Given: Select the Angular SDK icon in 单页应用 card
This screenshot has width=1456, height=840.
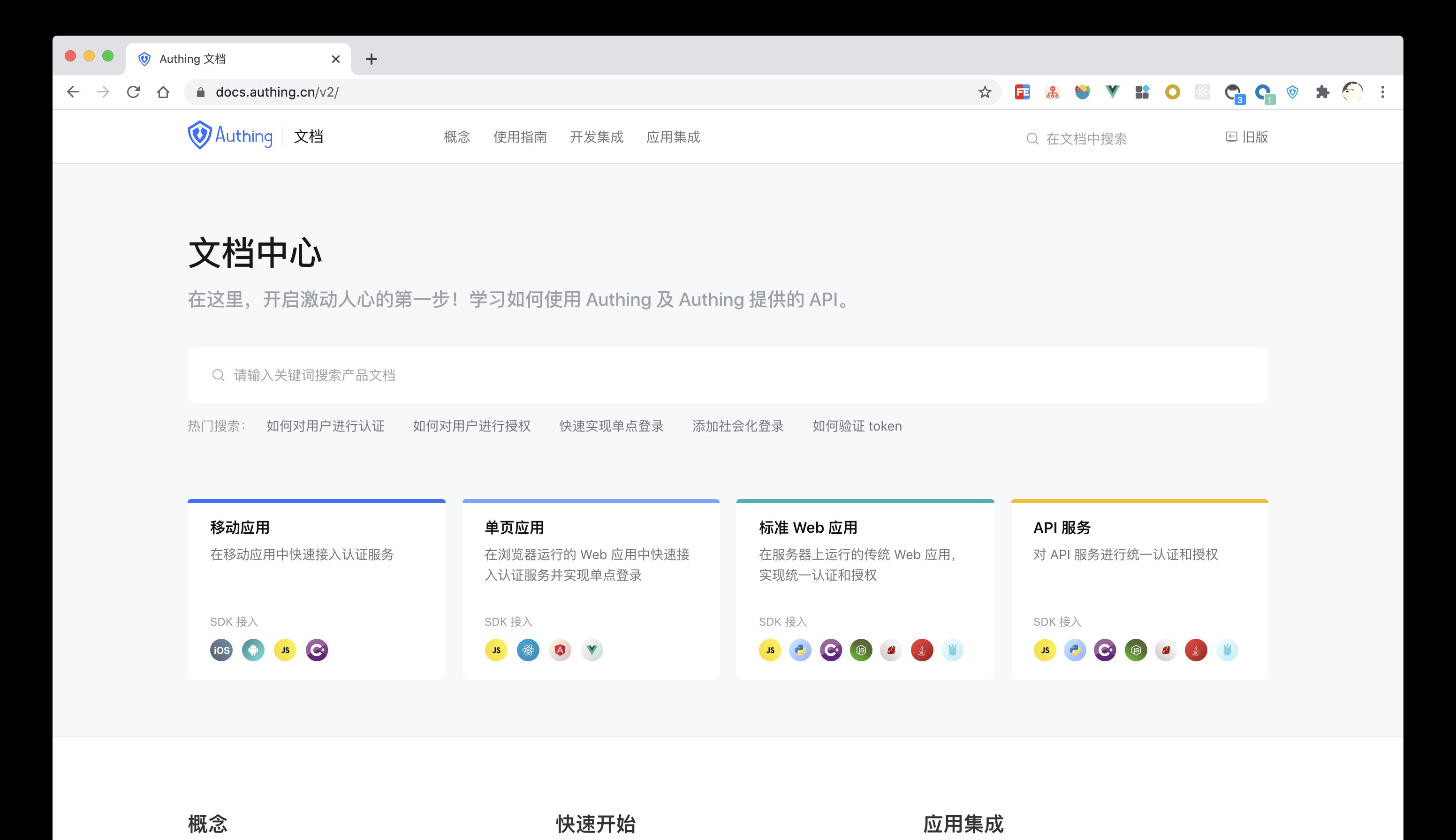Looking at the screenshot, I should [560, 650].
